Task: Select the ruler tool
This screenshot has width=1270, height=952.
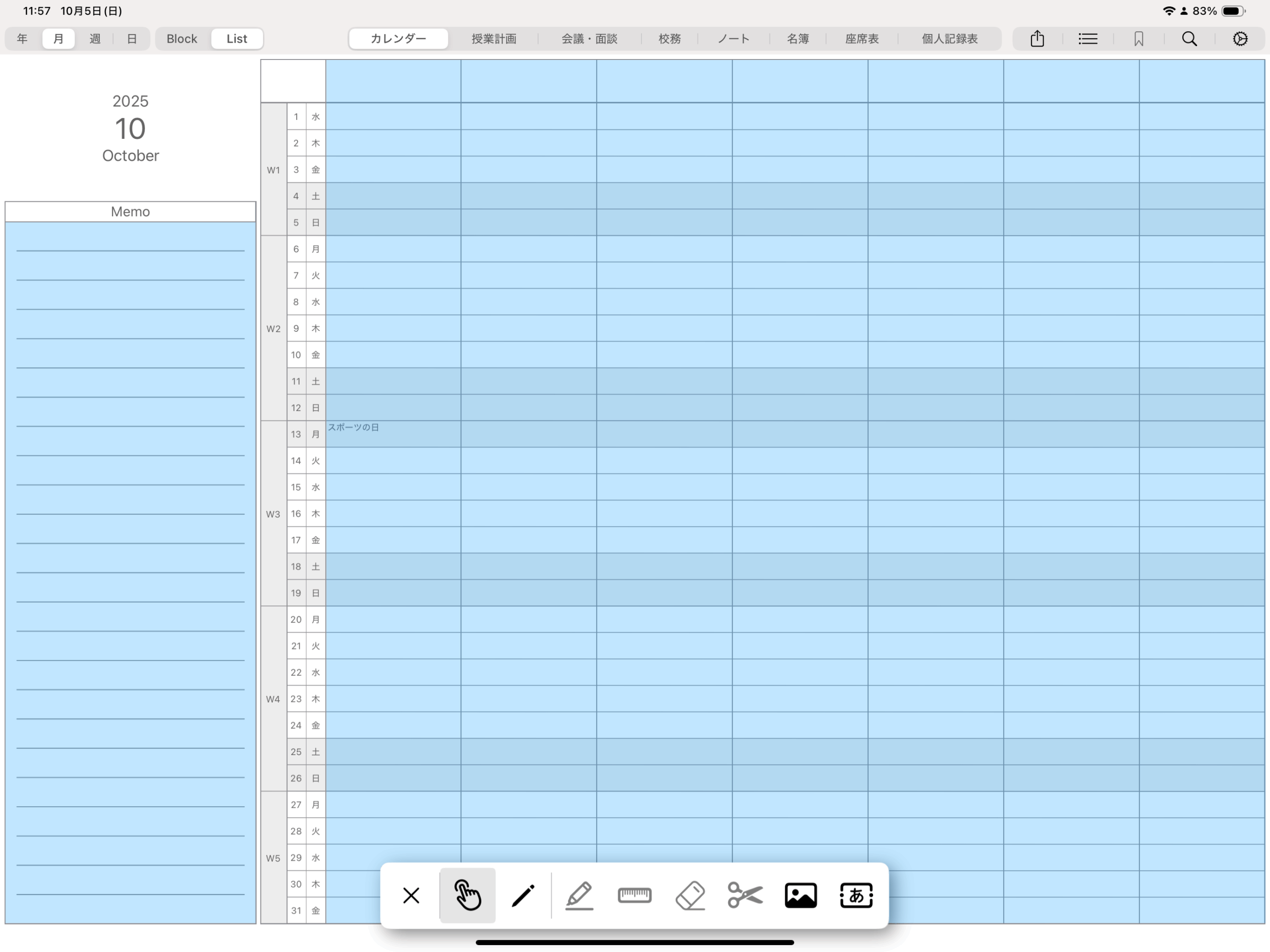Action: (x=635, y=894)
